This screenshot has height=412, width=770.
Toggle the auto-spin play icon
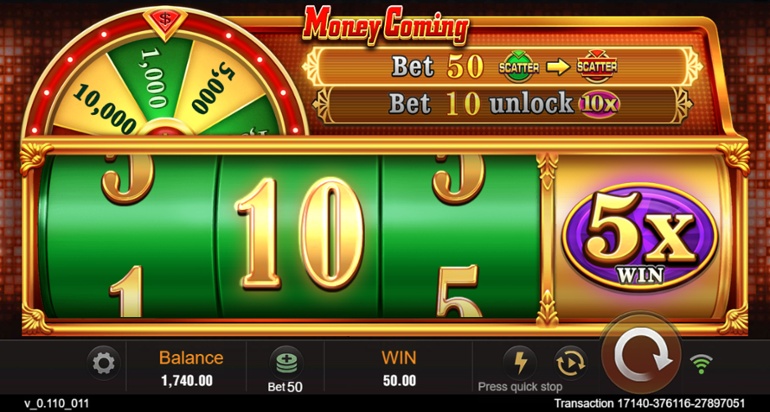[571, 362]
